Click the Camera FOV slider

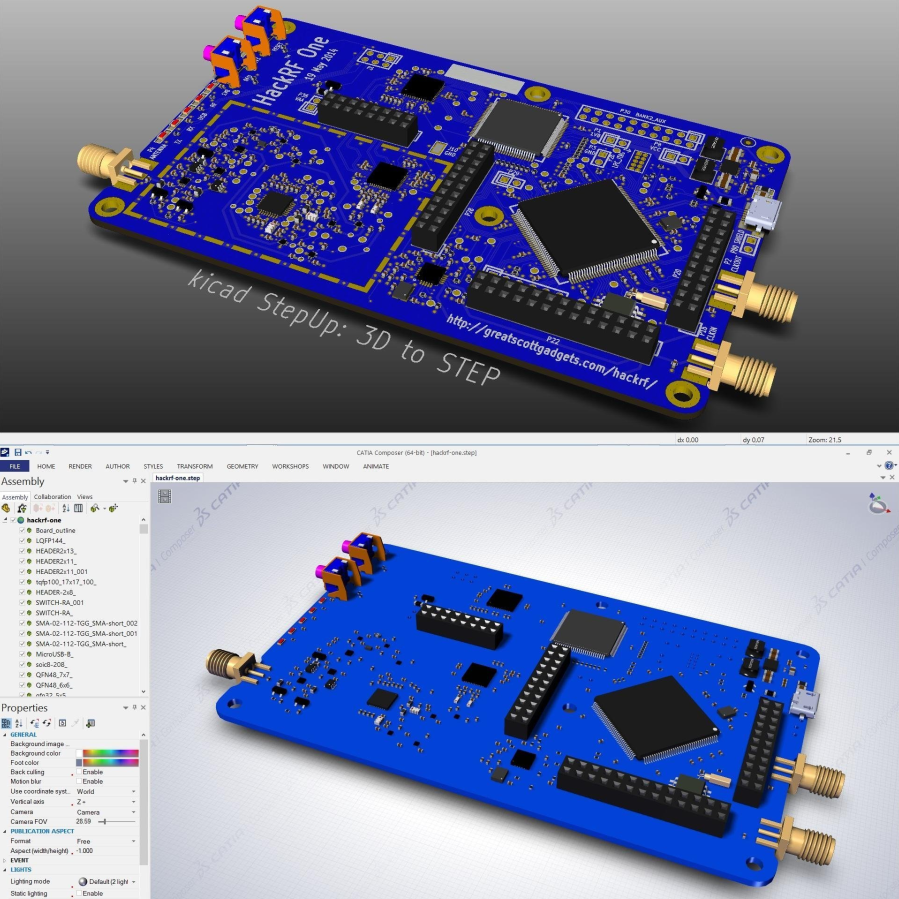coord(103,821)
